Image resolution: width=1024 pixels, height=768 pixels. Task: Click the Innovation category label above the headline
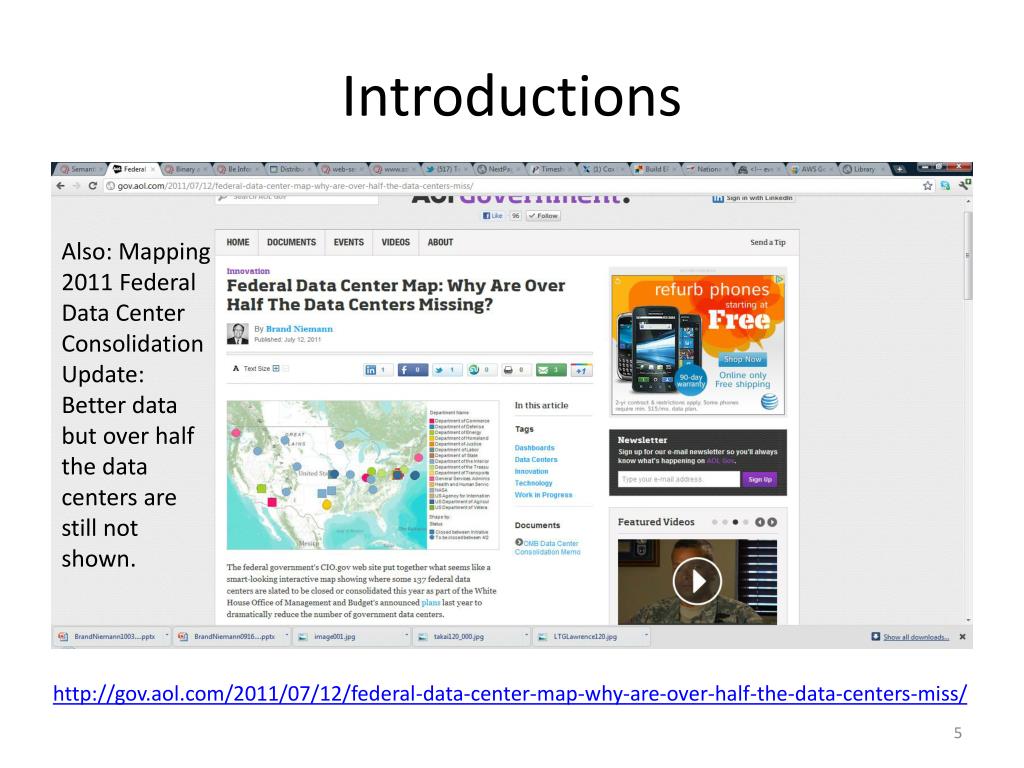(x=248, y=271)
